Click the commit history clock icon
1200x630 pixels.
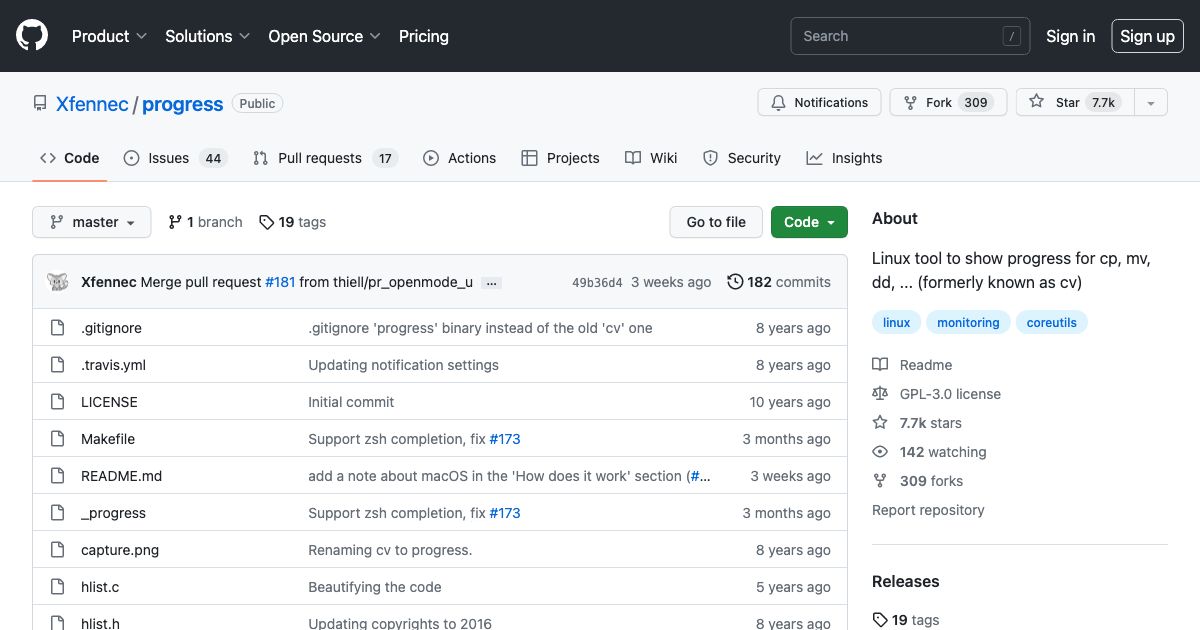(x=736, y=282)
